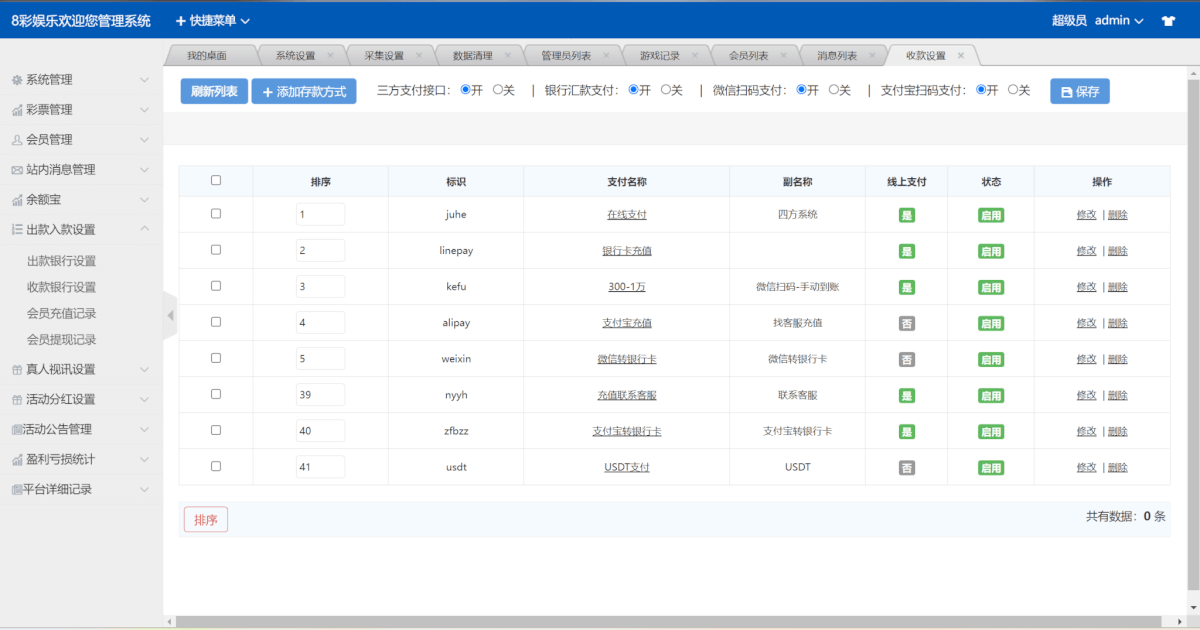Click the 添加存款方式 button

304,91
